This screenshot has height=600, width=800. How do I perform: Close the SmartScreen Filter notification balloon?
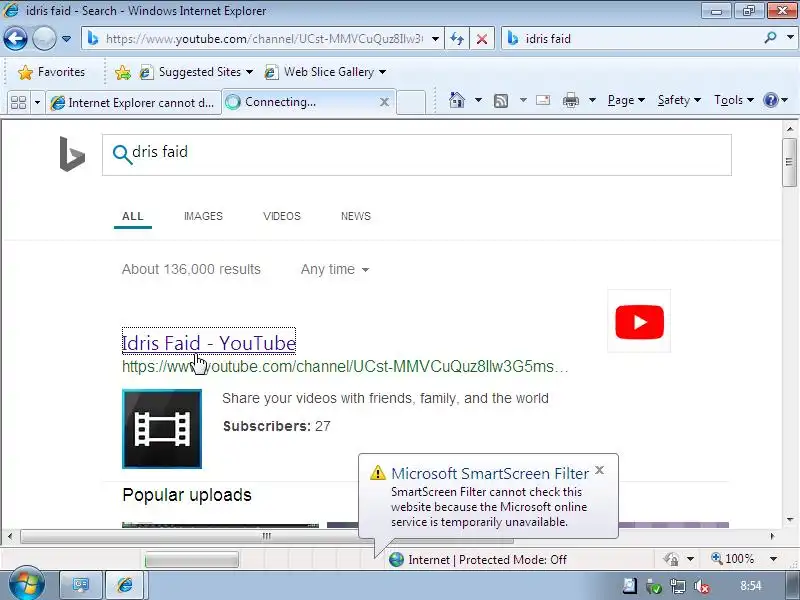tap(600, 470)
